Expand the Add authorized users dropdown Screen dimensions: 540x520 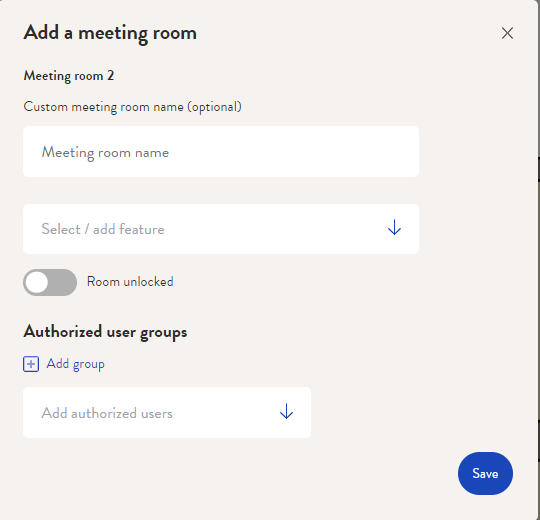(167, 413)
